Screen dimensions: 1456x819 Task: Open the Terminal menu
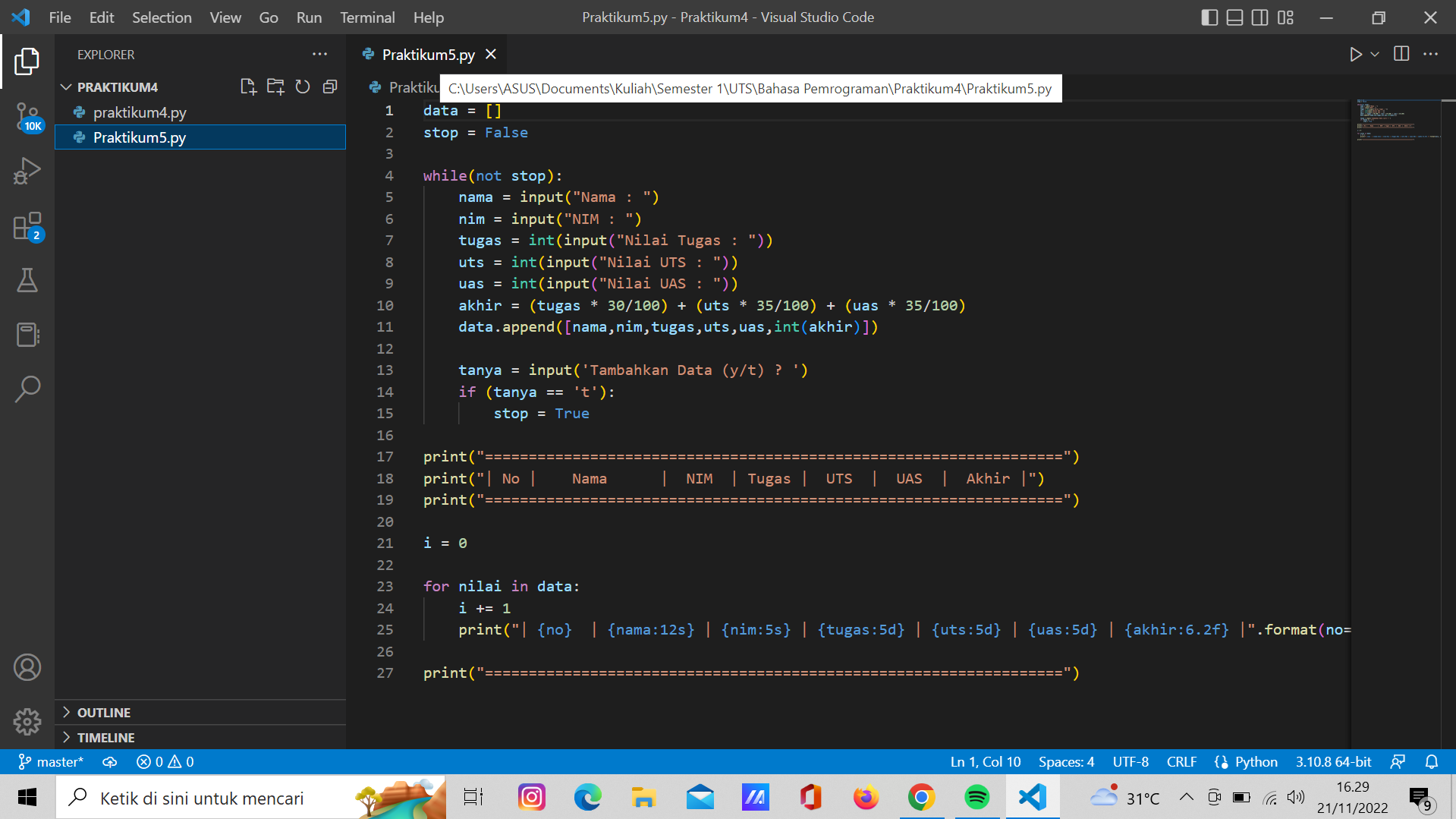coord(367,17)
